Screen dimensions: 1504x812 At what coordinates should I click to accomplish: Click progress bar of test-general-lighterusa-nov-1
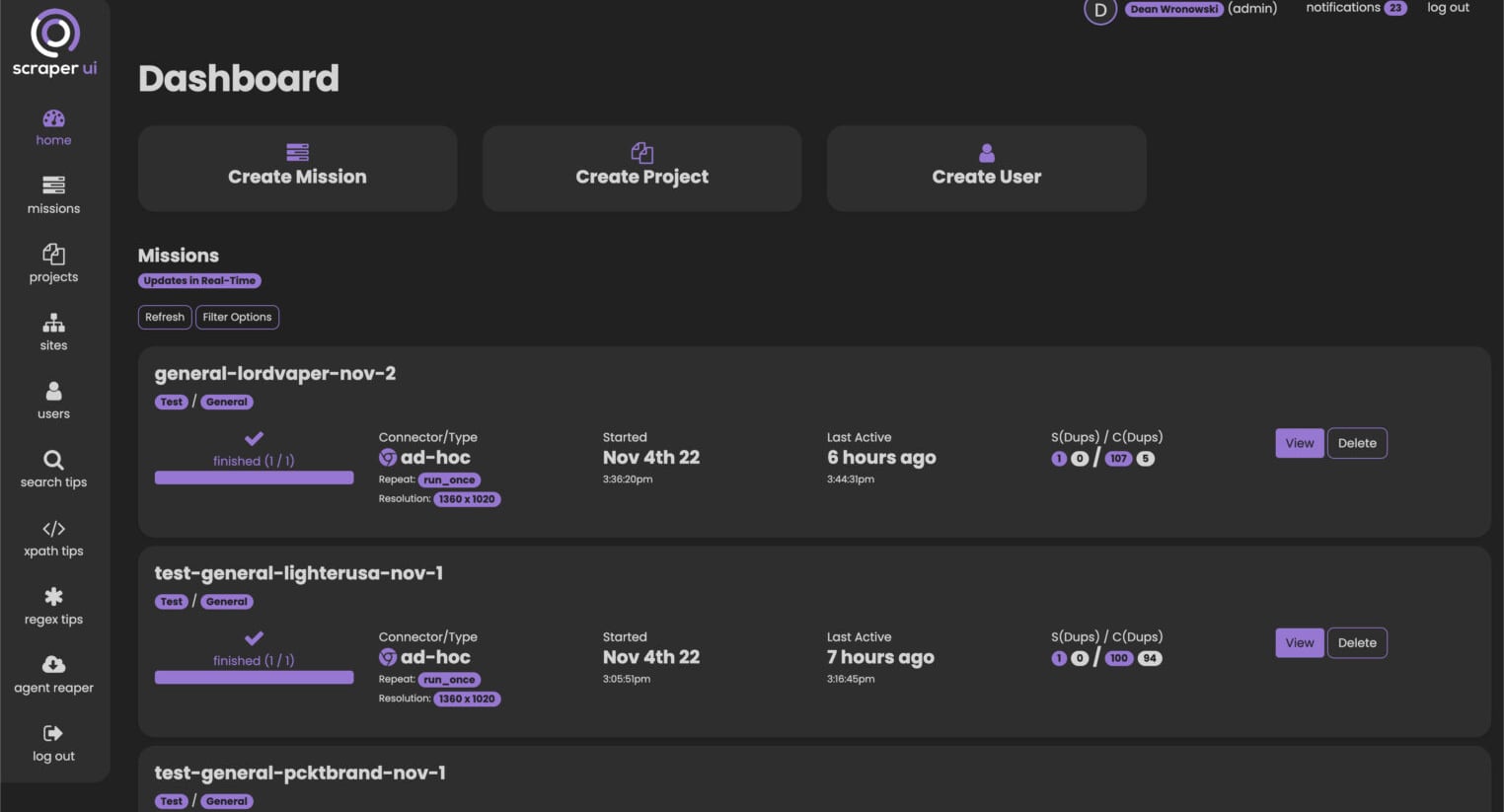255,677
